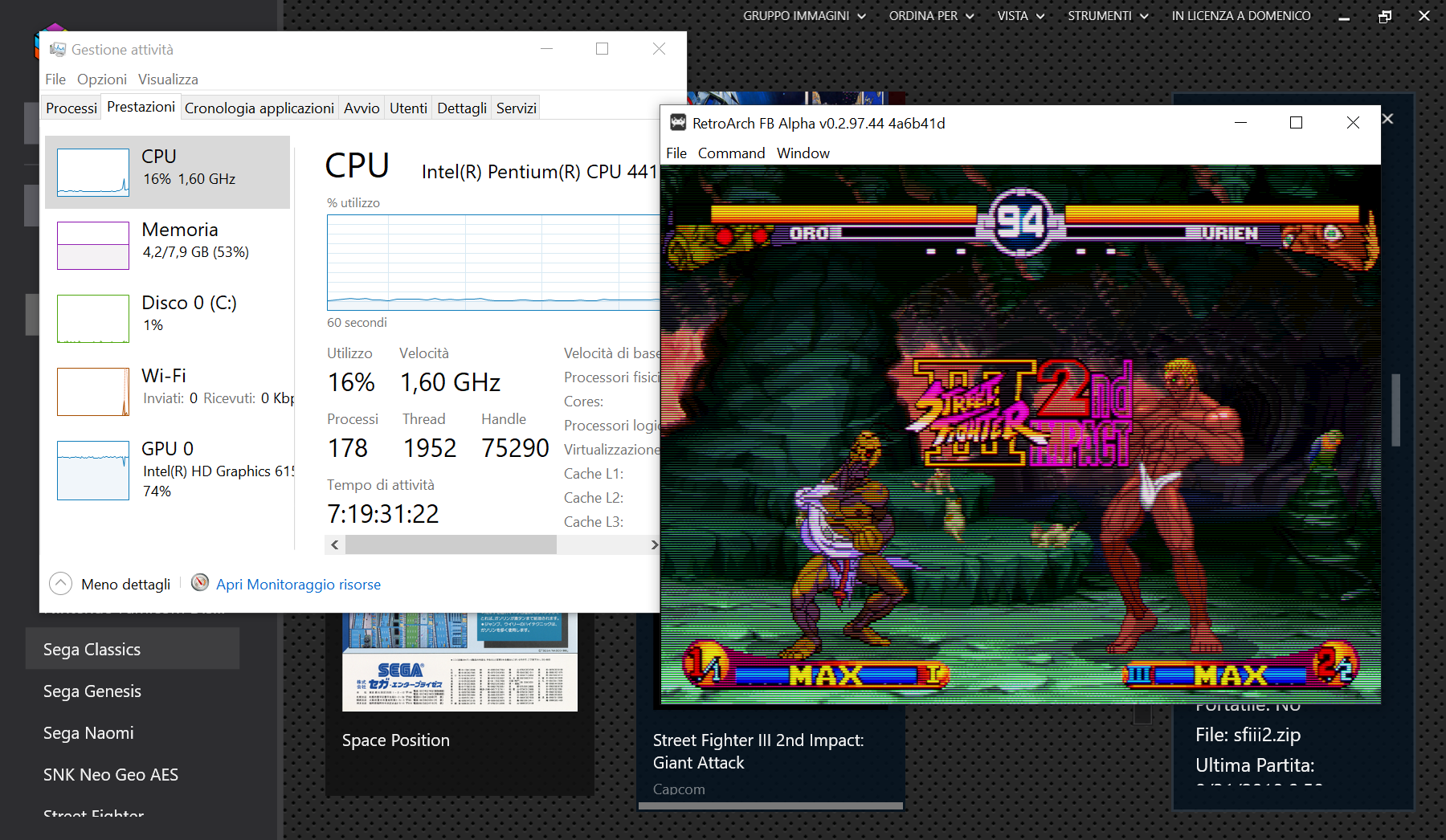
Task: Open GRUPPO IMMAGINI dropdown in launcher
Action: (804, 16)
